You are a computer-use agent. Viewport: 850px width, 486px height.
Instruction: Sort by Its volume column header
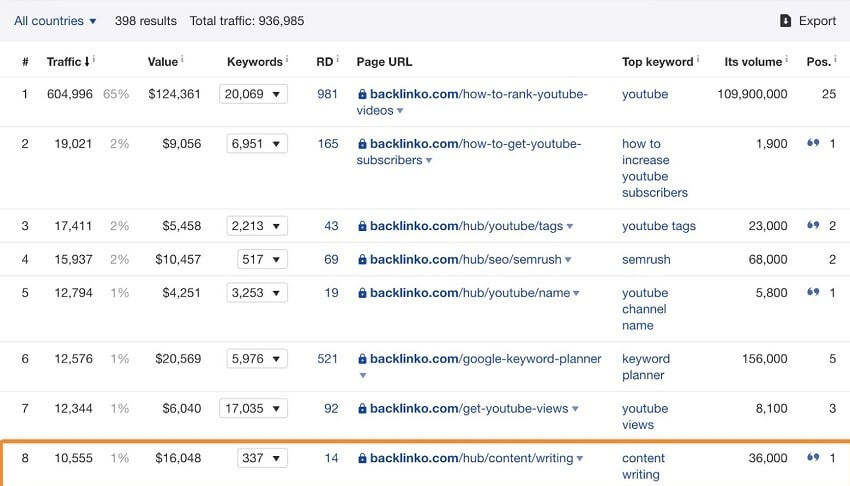point(753,62)
